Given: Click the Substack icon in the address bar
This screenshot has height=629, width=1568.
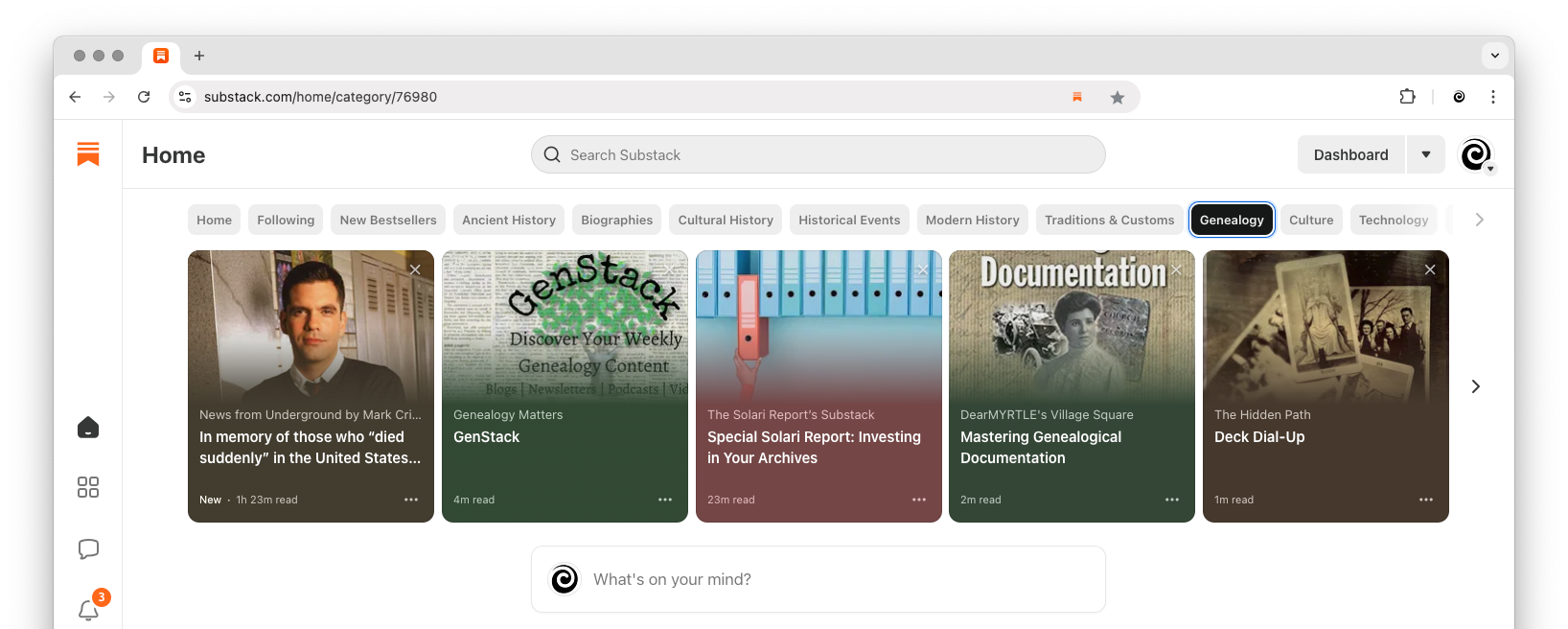Looking at the screenshot, I should (x=1077, y=97).
